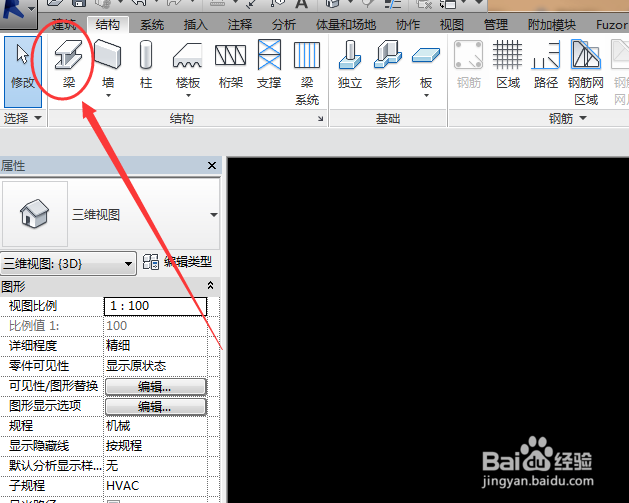629x503 pixels.
Task: Select the 梁系统 (Beam System) tool
Action: click(307, 72)
